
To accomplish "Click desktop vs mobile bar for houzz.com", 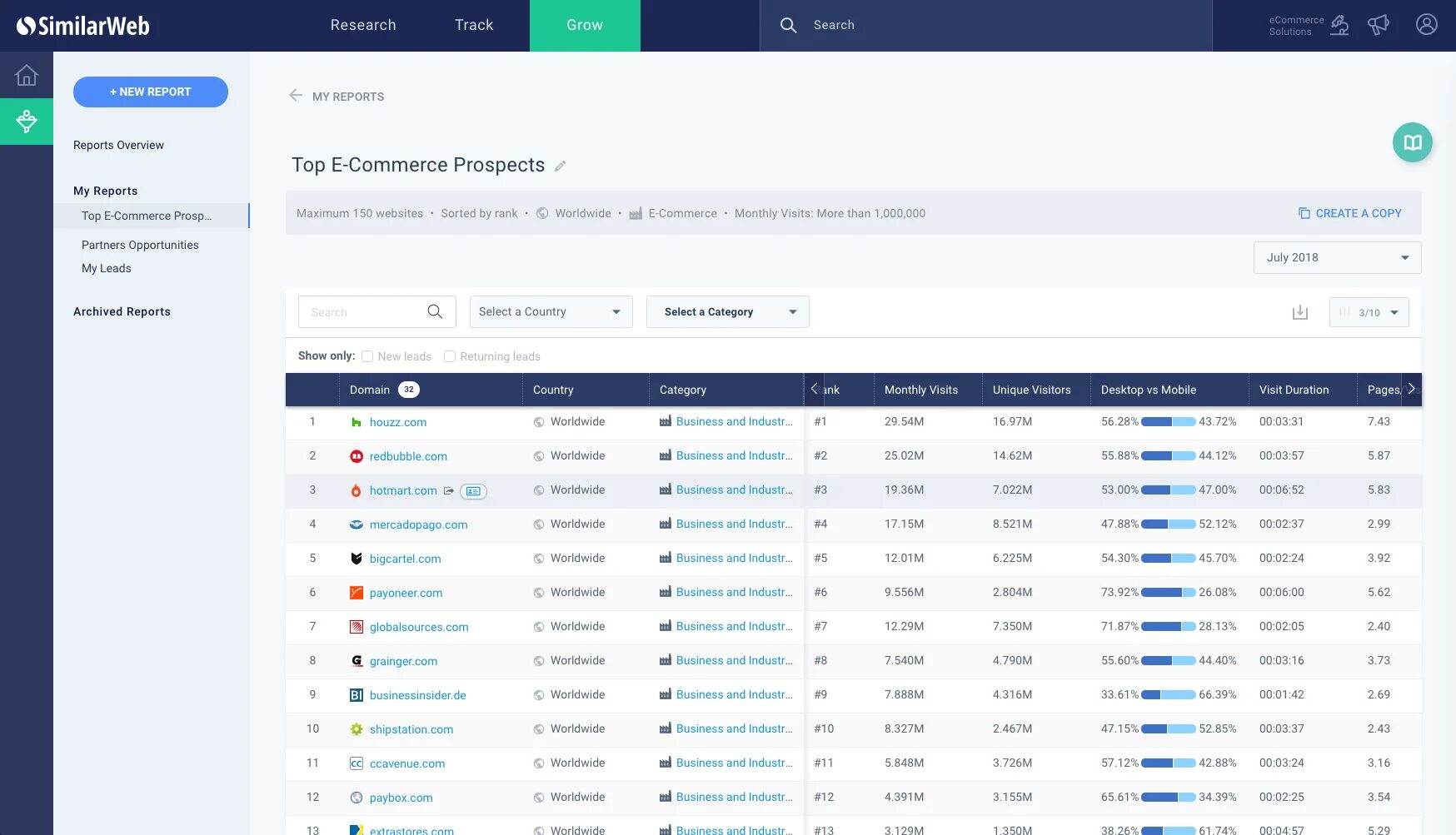I will pyautogui.click(x=1169, y=422).
